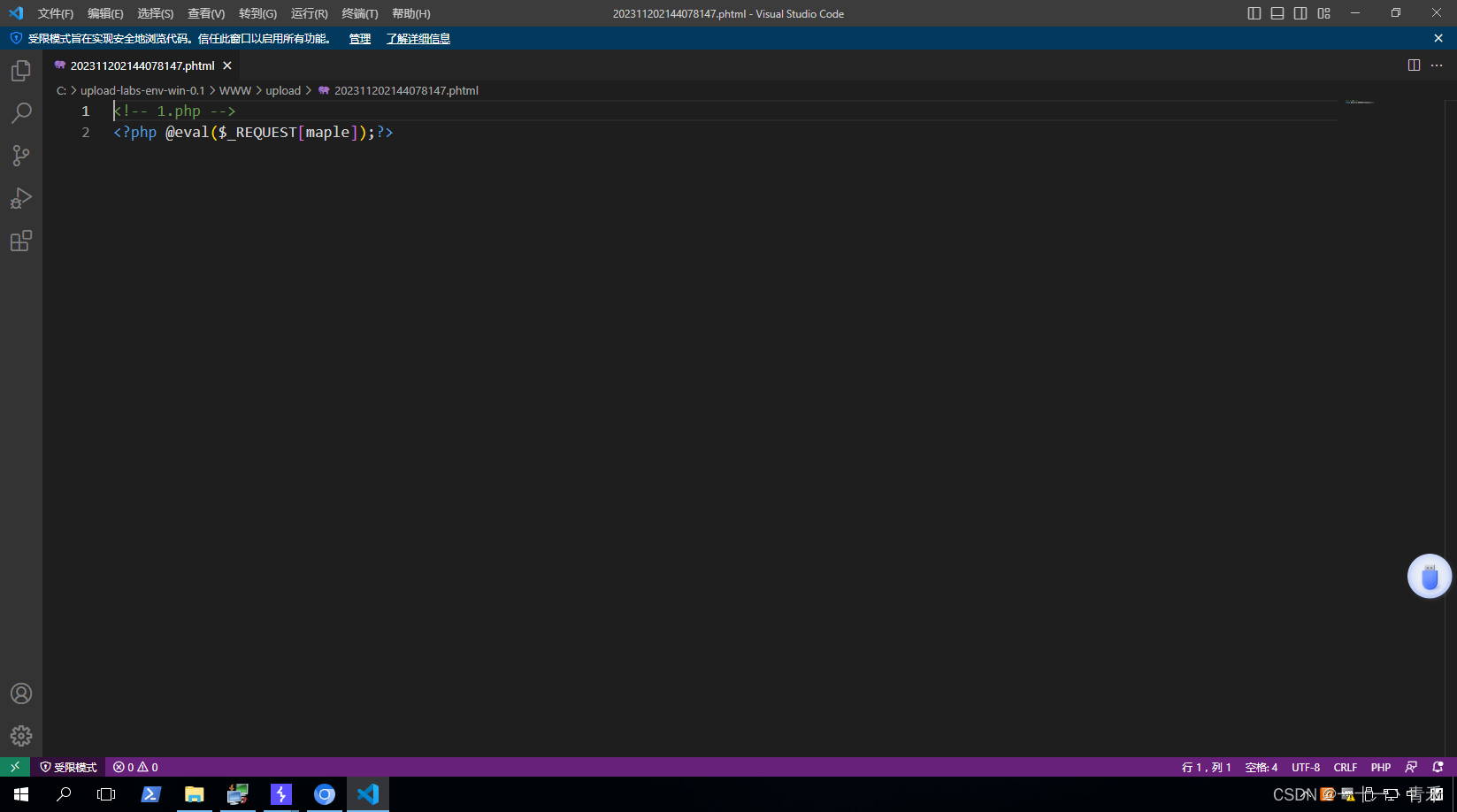Expand the C: breadcrumb

[61, 90]
